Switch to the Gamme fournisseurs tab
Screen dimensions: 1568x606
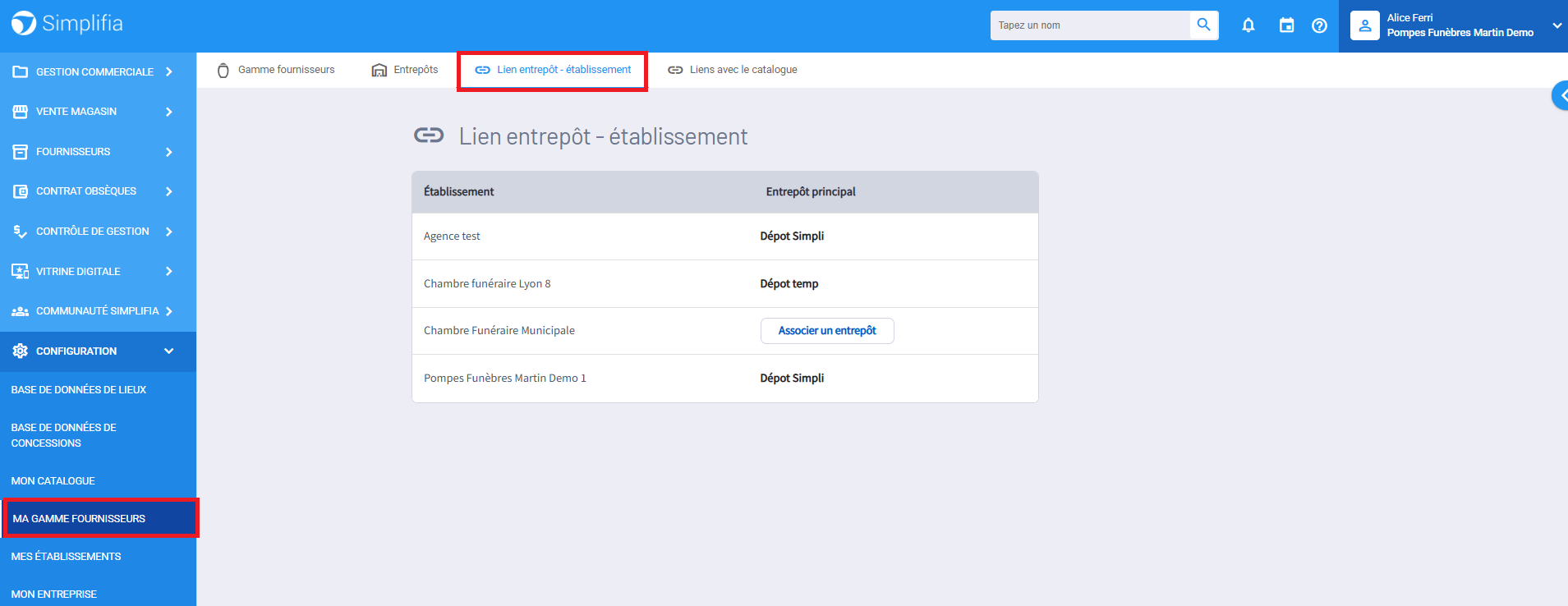(276, 70)
